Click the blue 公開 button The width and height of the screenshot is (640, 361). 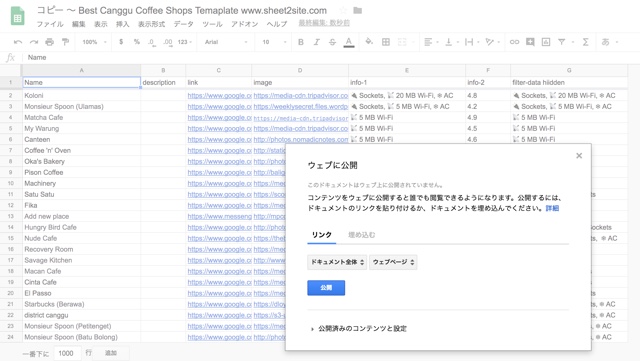pos(326,287)
